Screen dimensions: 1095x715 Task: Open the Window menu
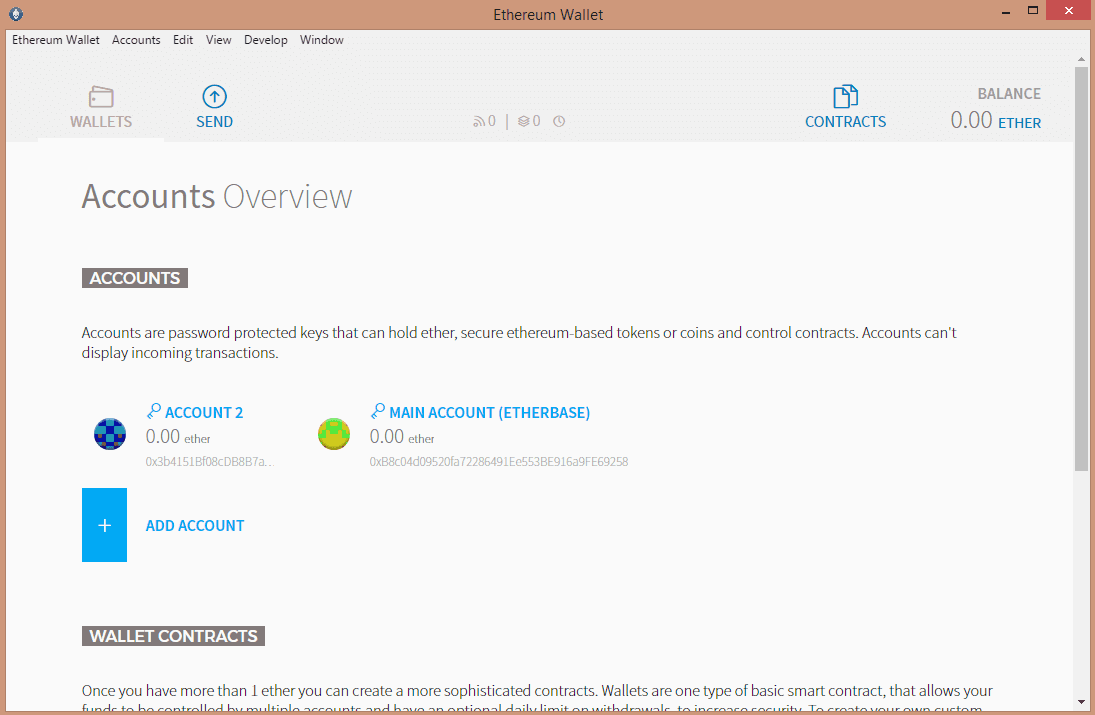click(322, 40)
